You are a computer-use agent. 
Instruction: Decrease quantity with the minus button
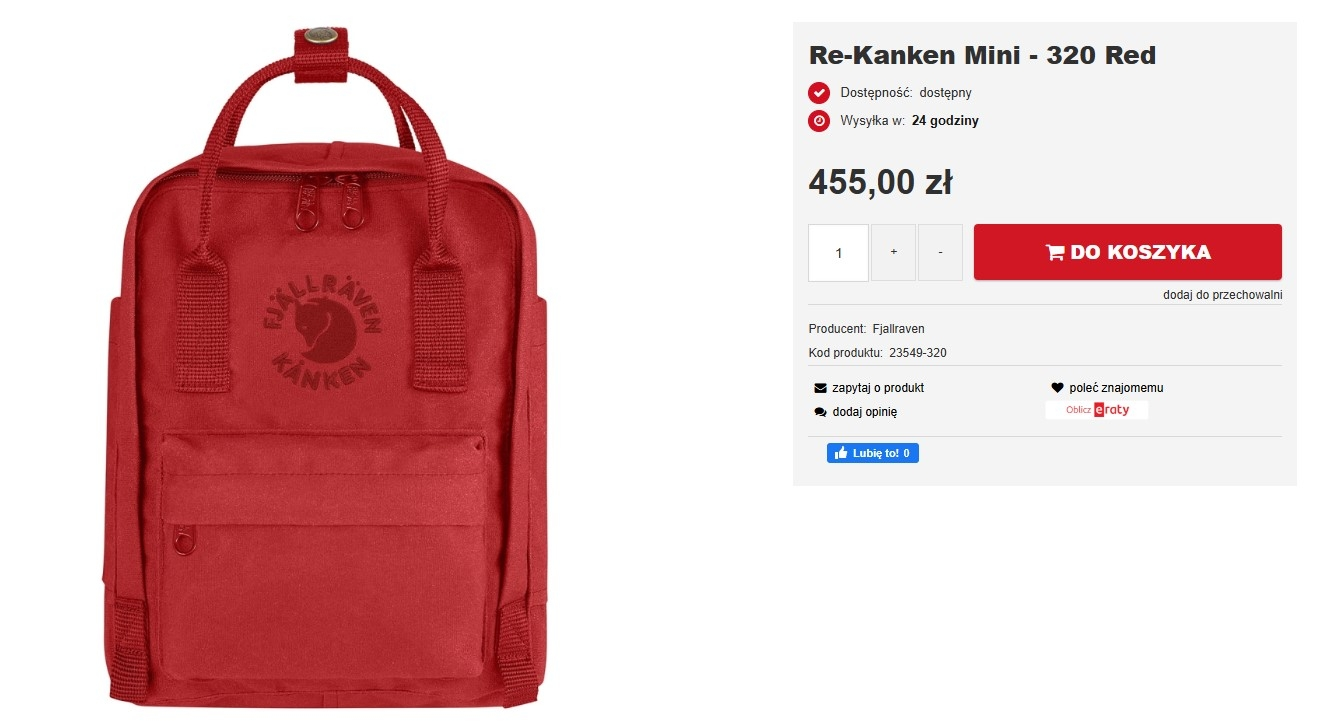[x=940, y=253]
